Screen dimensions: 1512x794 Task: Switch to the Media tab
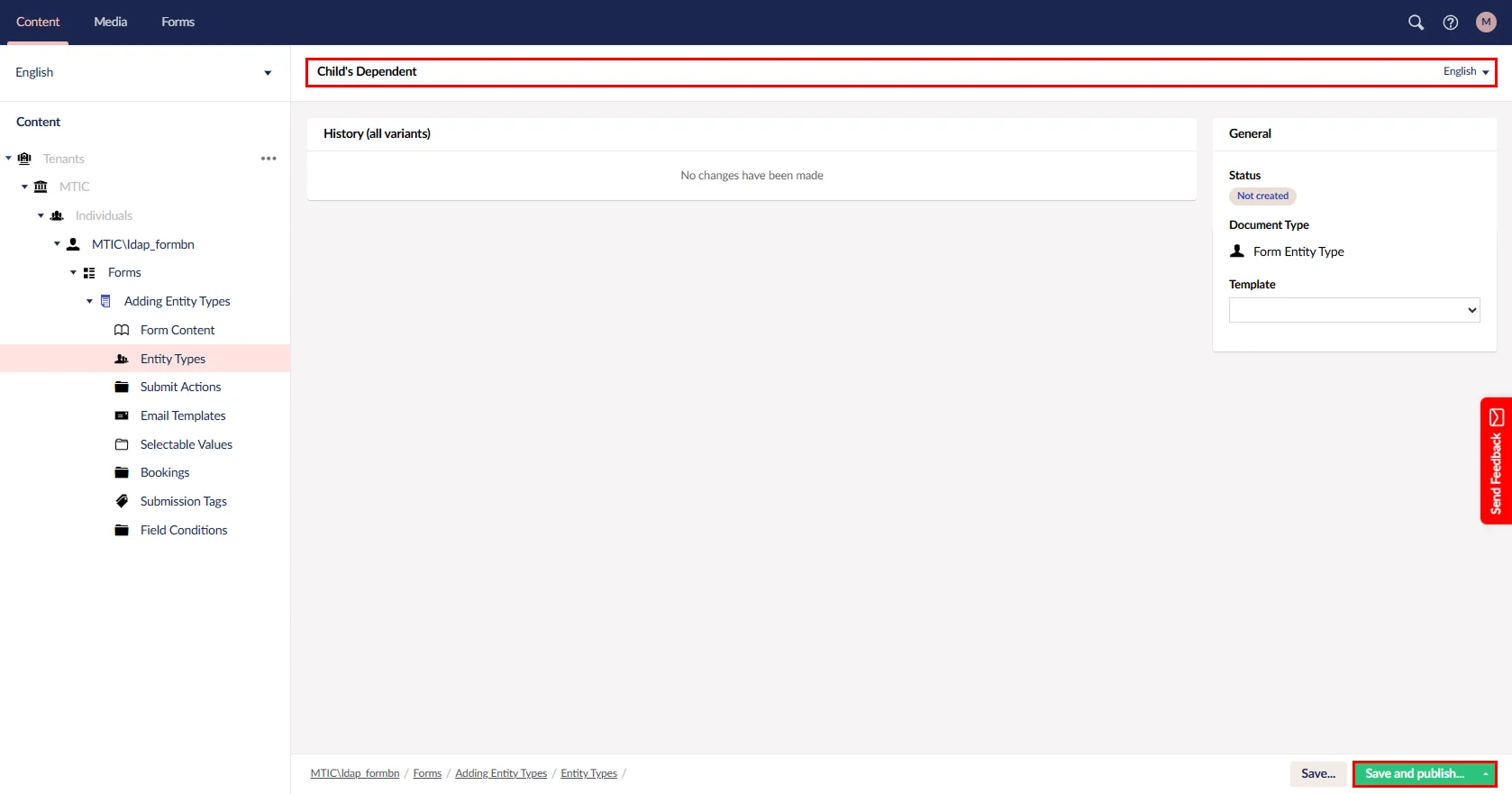(111, 22)
